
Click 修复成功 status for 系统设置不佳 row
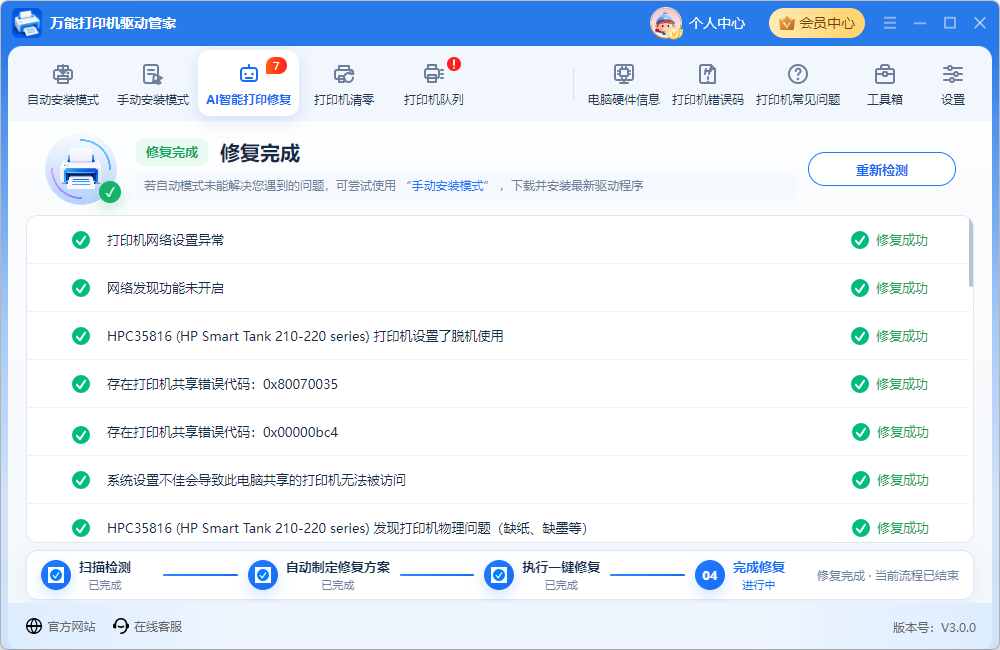coord(890,480)
